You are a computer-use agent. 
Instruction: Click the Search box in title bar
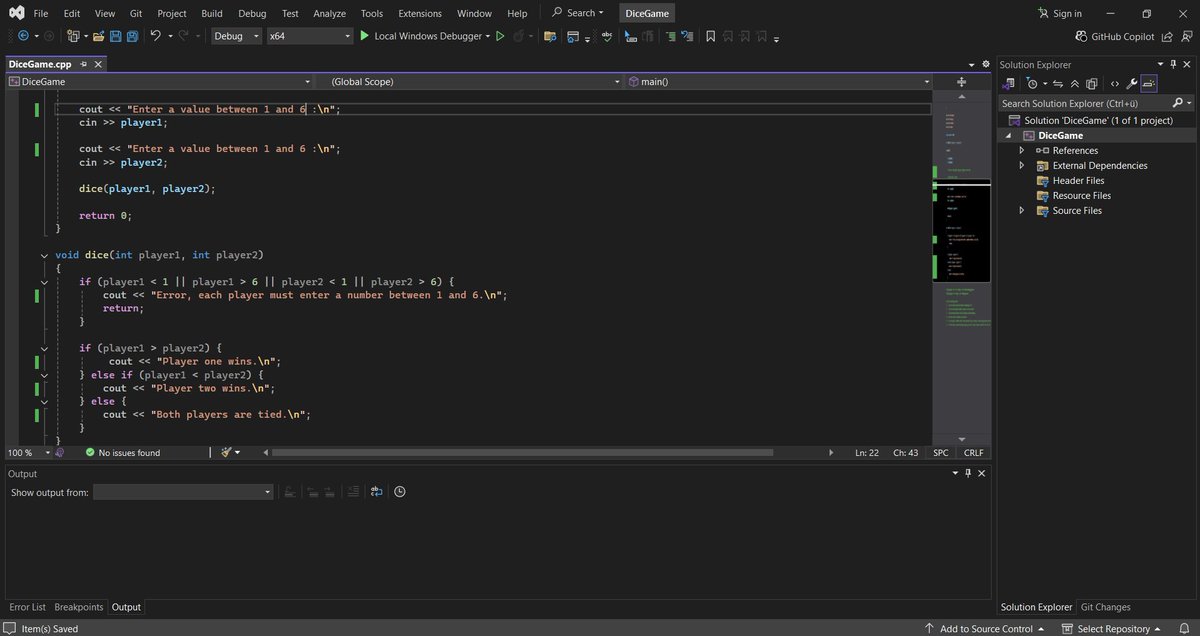578,13
